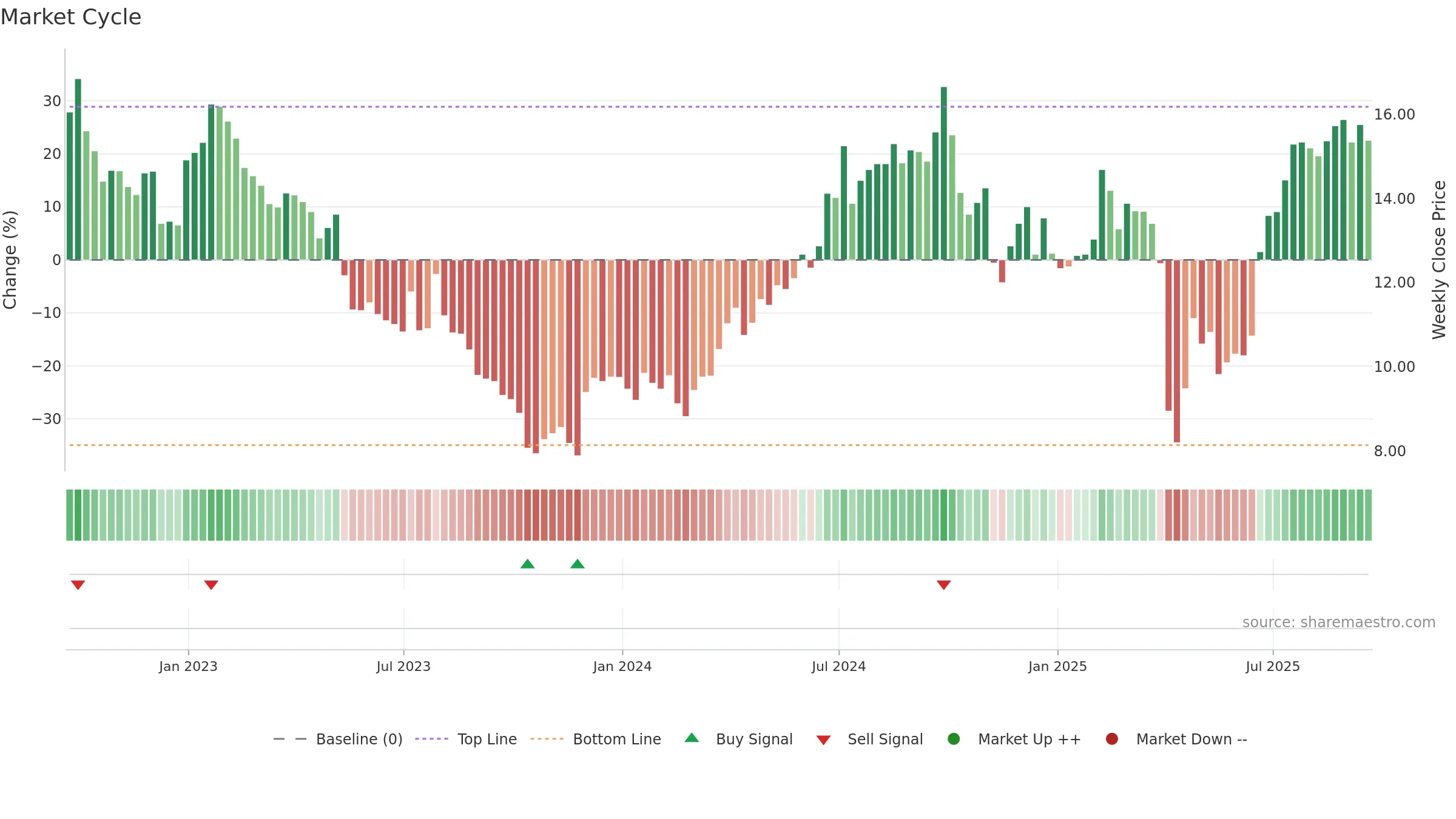The height and width of the screenshot is (819, 1456).
Task: Click the Jul 2025 axis label
Action: coord(1273,667)
